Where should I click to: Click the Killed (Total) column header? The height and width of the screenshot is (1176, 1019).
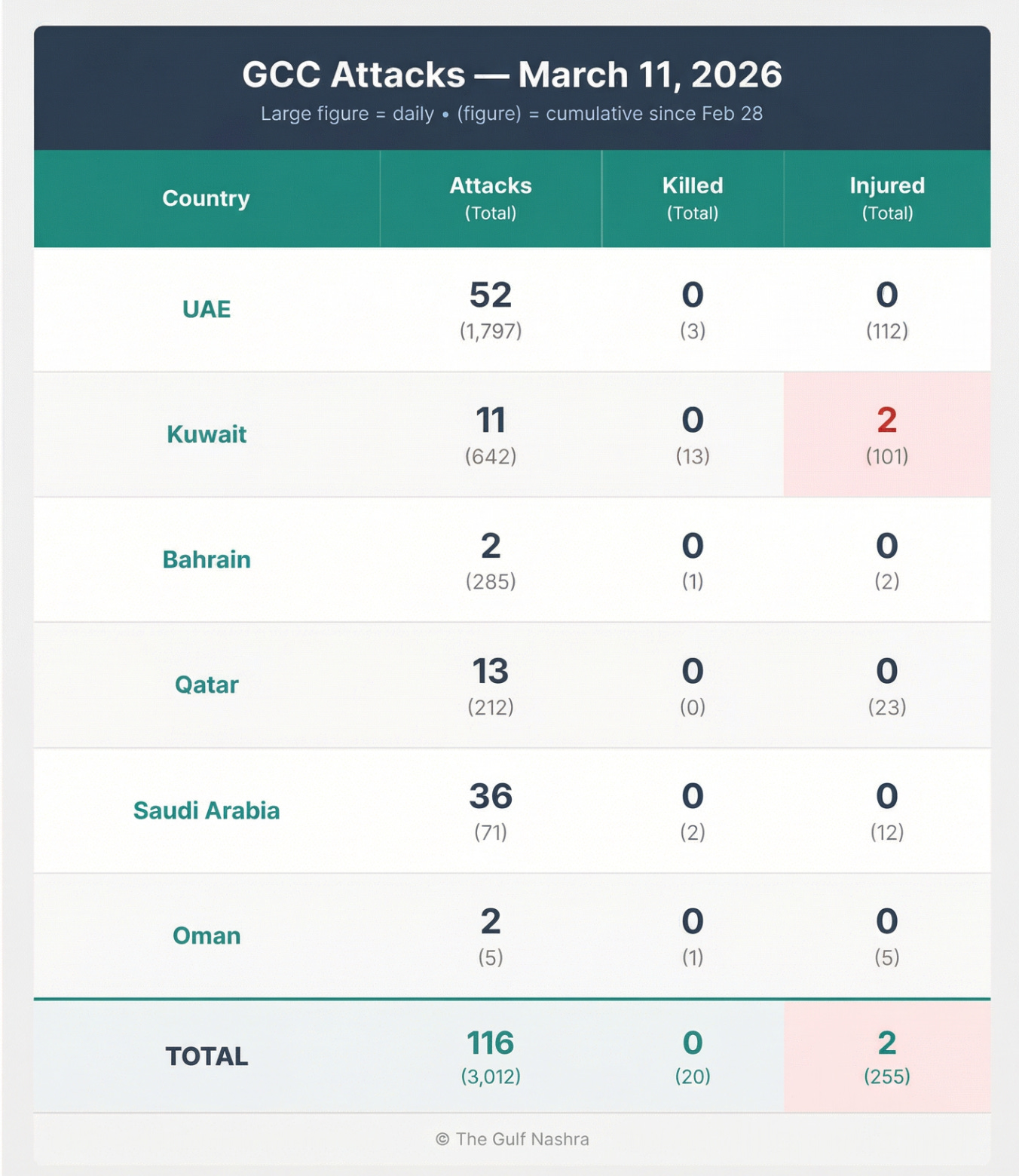click(693, 198)
